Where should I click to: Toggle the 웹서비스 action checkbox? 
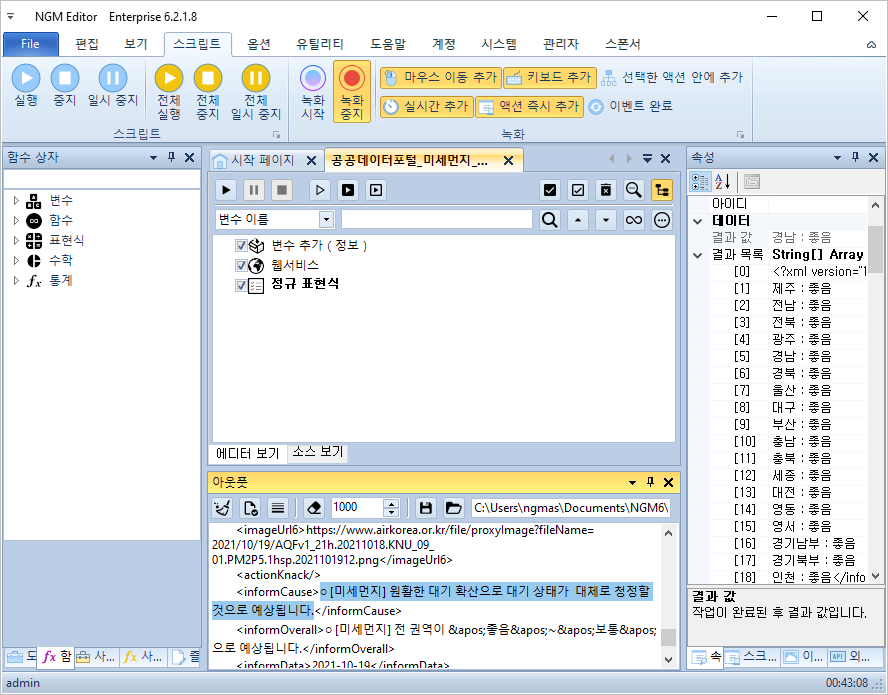tap(241, 265)
